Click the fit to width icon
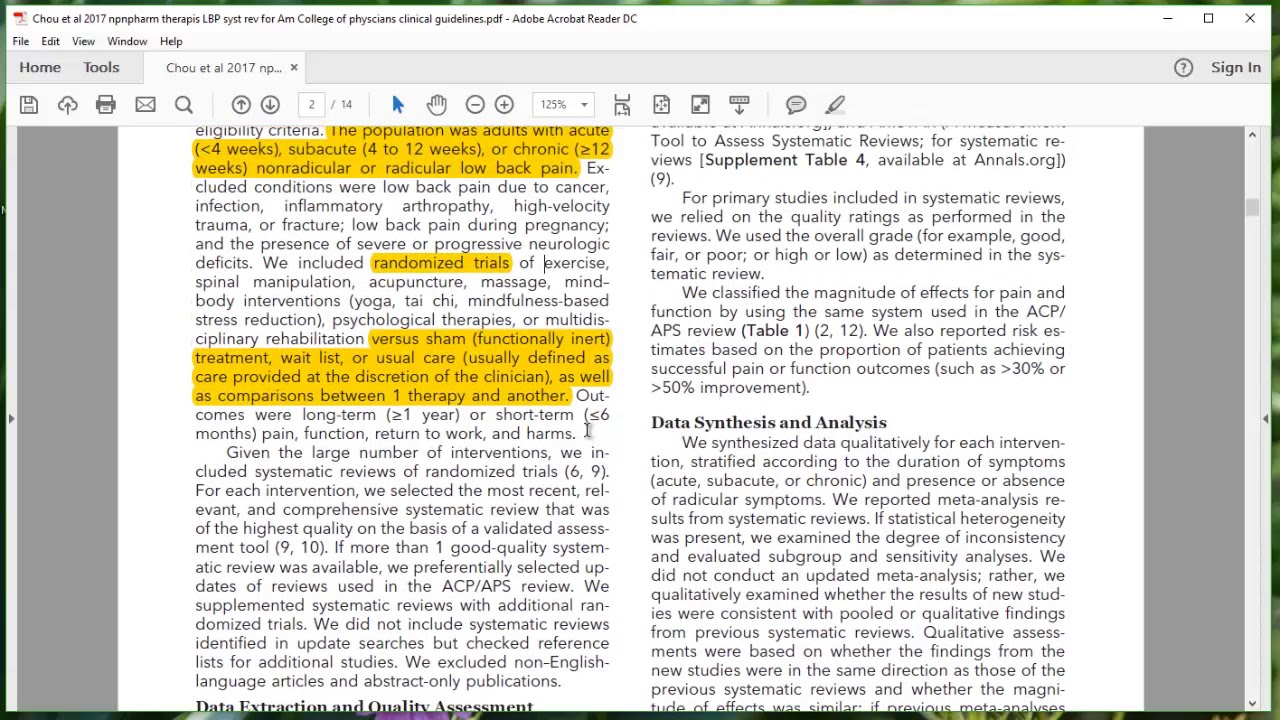The height and width of the screenshot is (720, 1280). tap(661, 105)
